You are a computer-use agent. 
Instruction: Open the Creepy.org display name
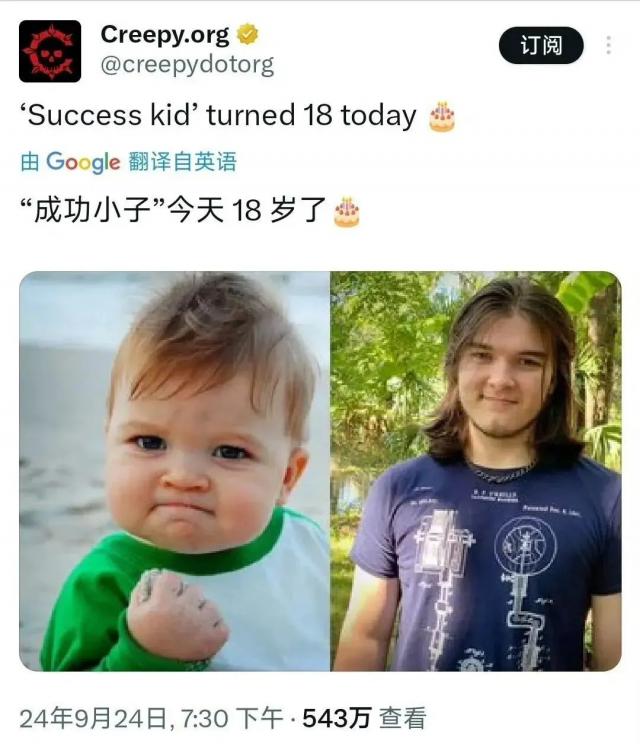[165, 35]
